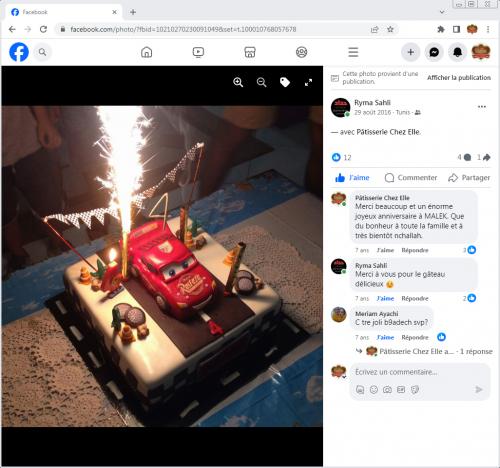This screenshot has height=468, width=500.
Task: Enter fullscreen photo view
Action: click(x=308, y=82)
